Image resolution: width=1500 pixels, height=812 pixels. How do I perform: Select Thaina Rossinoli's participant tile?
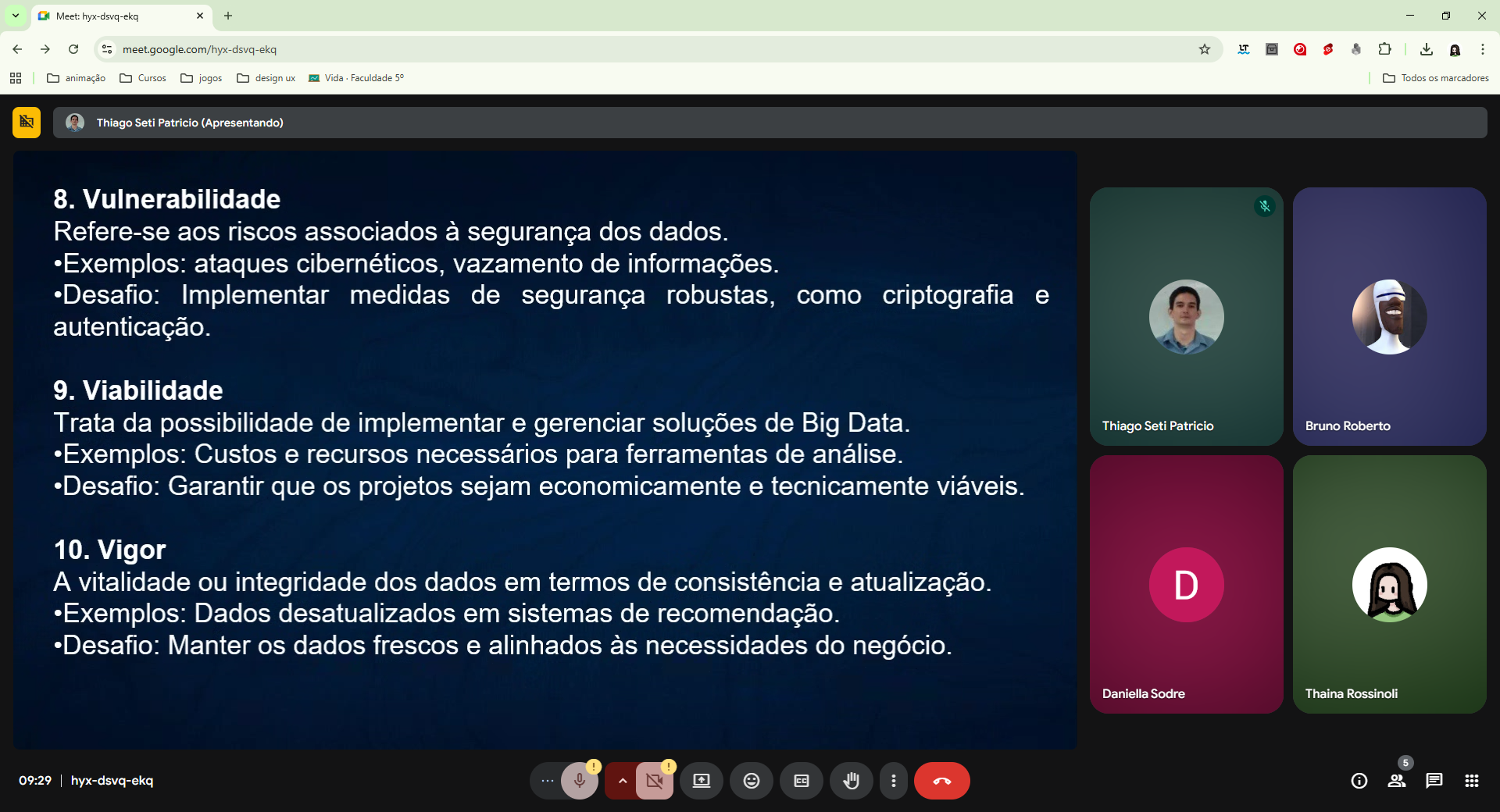pyautogui.click(x=1390, y=584)
